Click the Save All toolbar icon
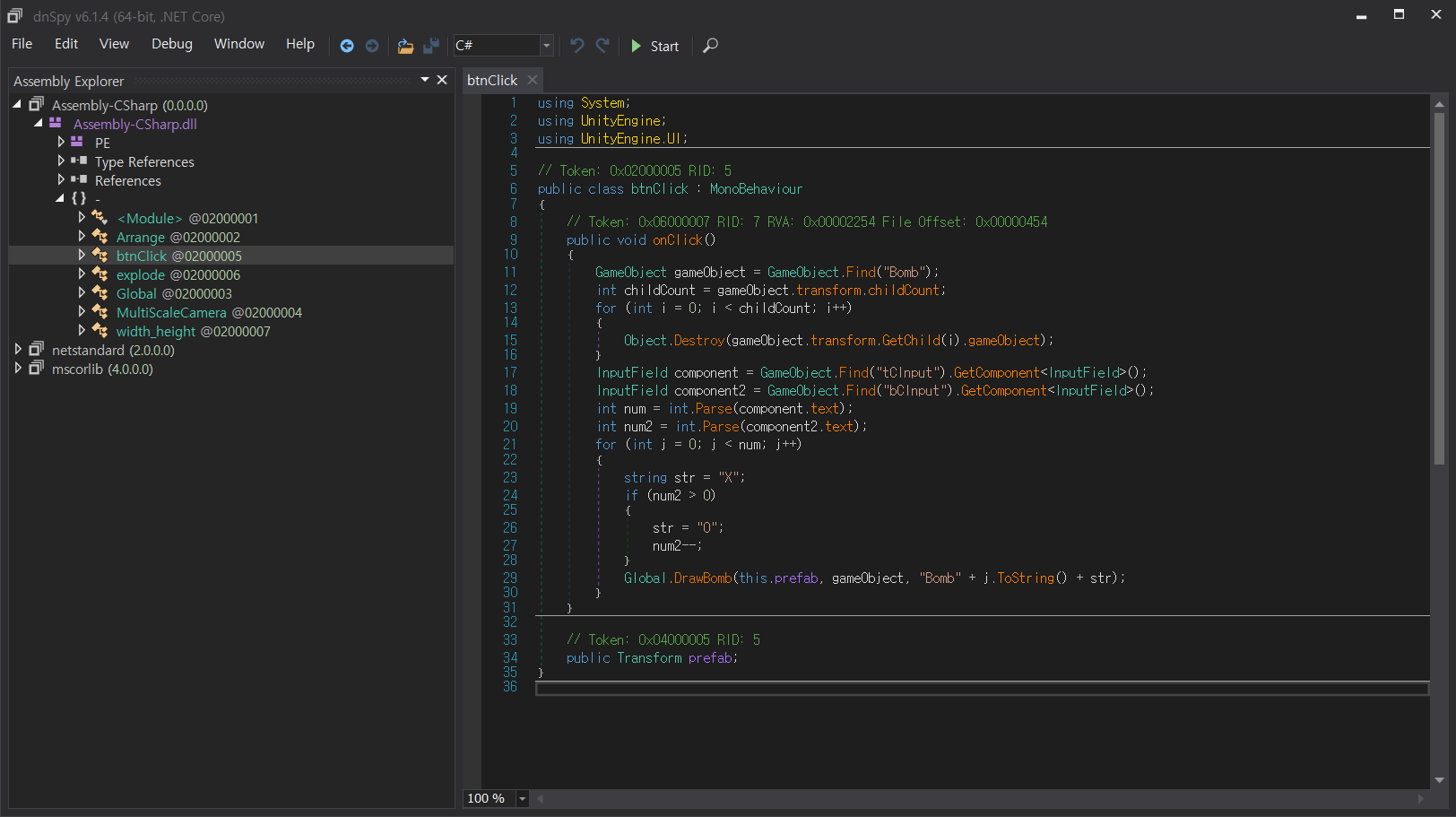The width and height of the screenshot is (1456, 817). pos(431,46)
